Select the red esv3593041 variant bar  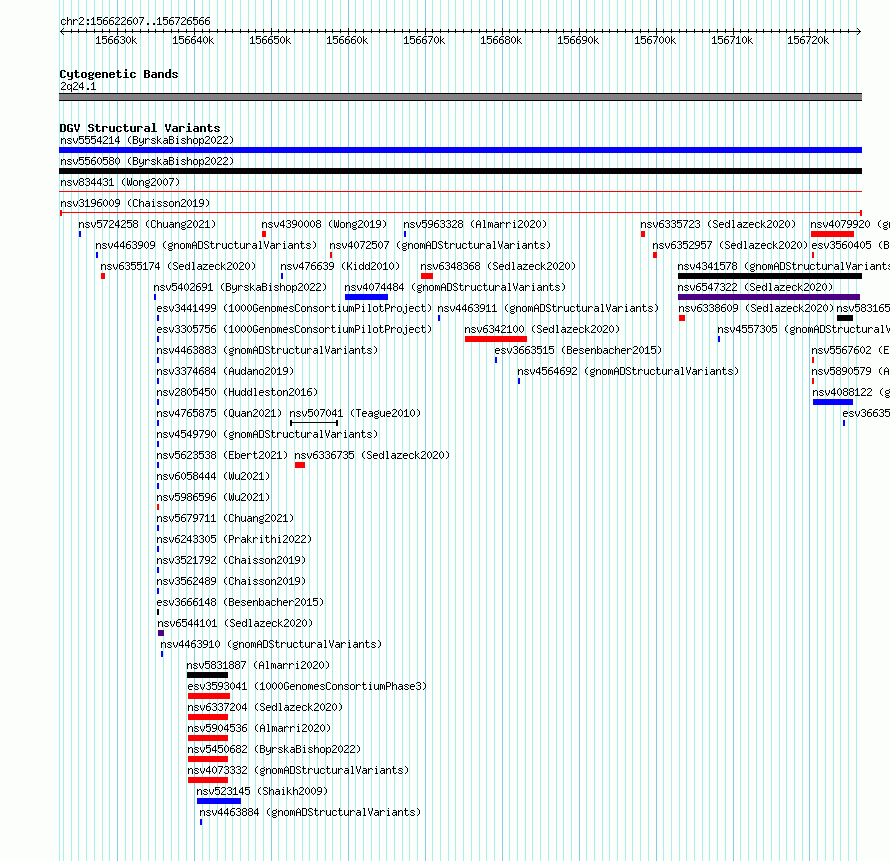click(209, 696)
